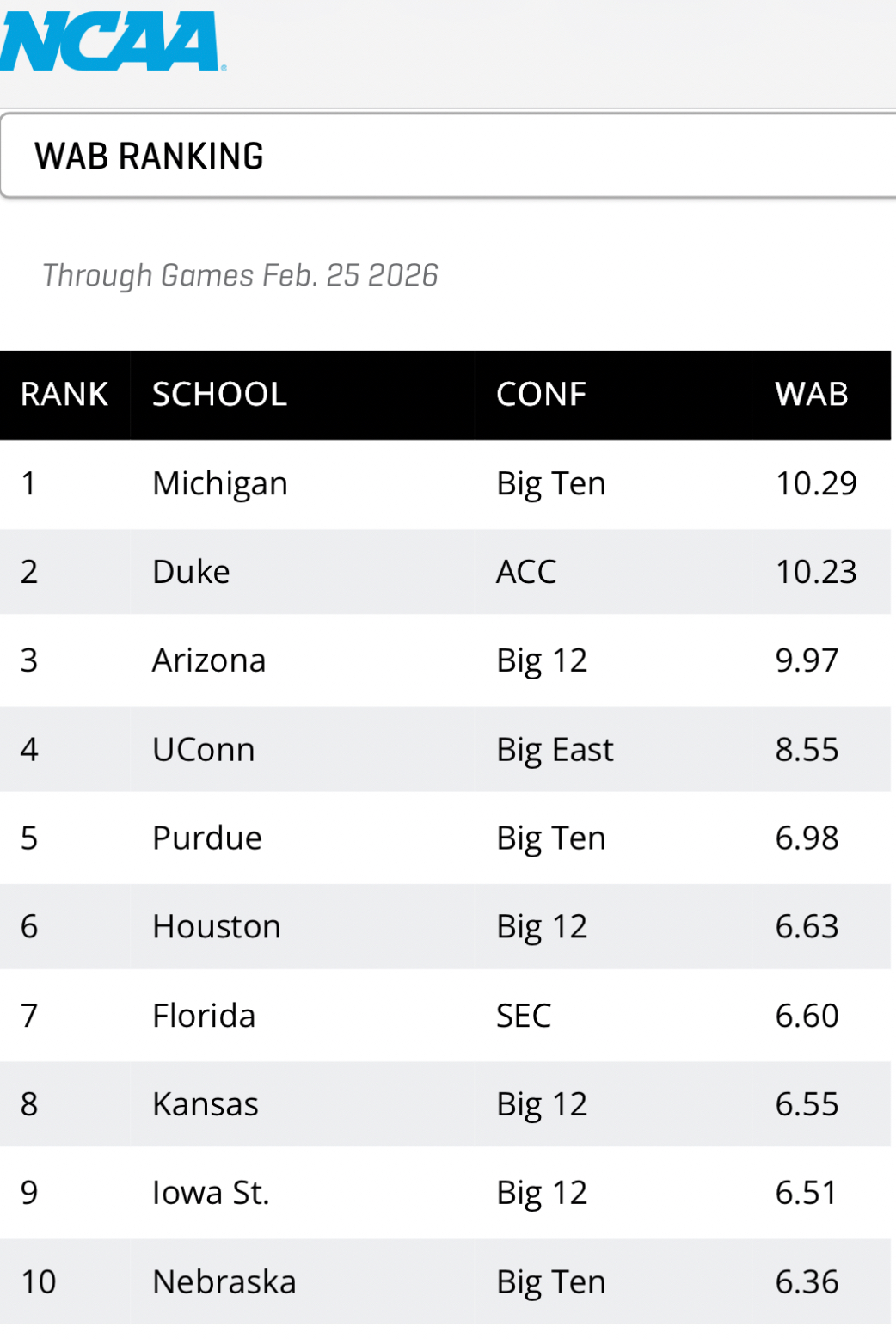This screenshot has width=896, height=1339.
Task: Click the NCAA logo
Action: 112,41
